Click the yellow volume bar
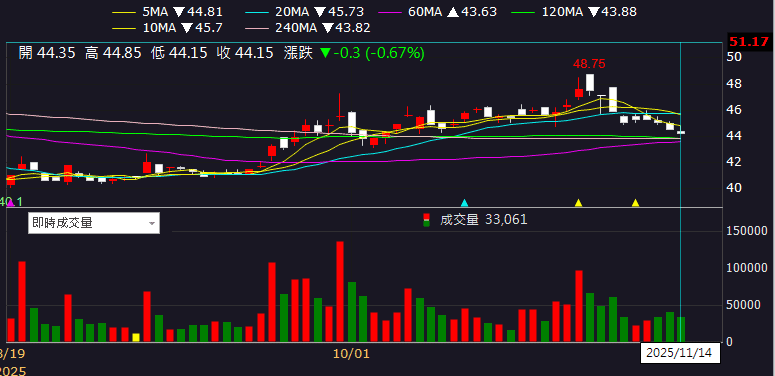The height and width of the screenshot is (376, 775). (x=136, y=337)
